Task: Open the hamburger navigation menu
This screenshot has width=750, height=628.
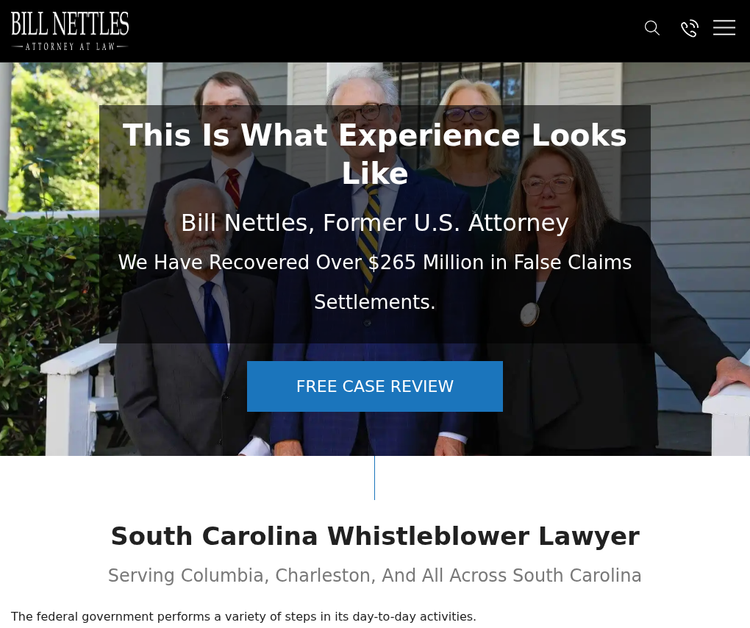Action: tap(724, 28)
